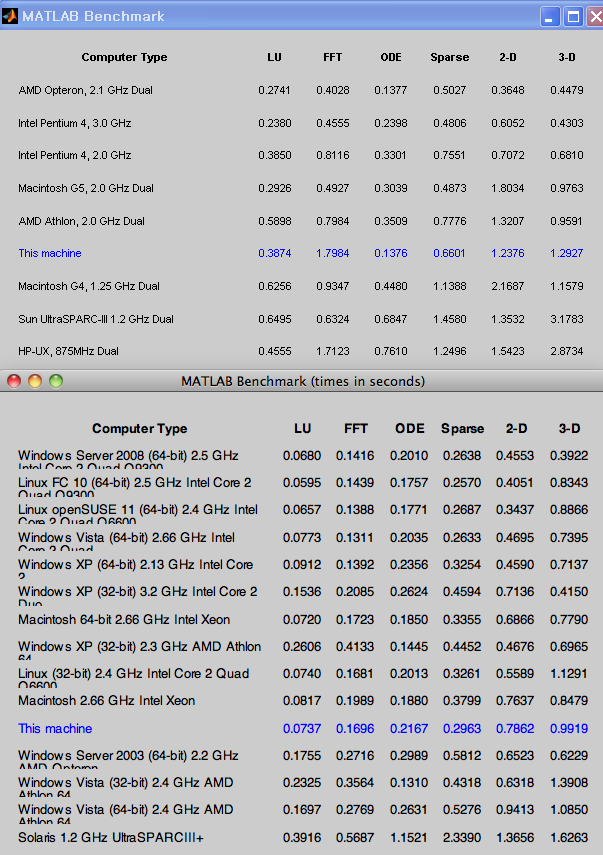Click the blue LU value 0.3874
Image resolution: width=603 pixels, height=855 pixels.
coord(275,253)
